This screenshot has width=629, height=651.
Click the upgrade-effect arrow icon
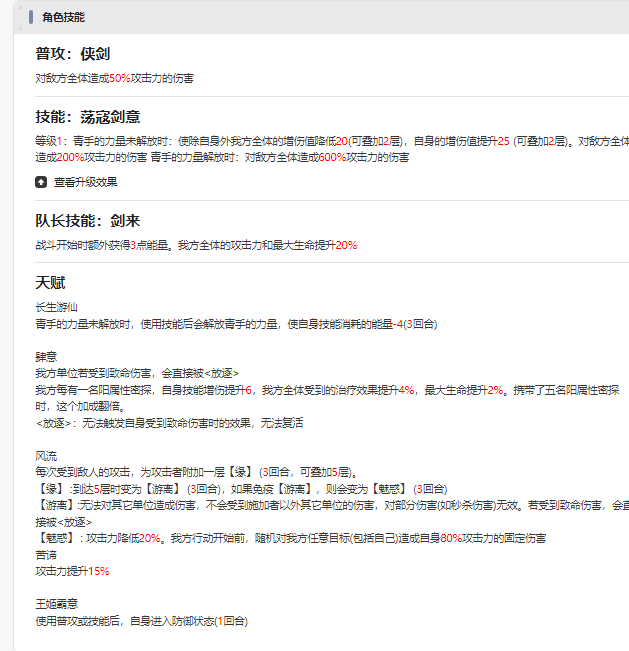(41, 182)
